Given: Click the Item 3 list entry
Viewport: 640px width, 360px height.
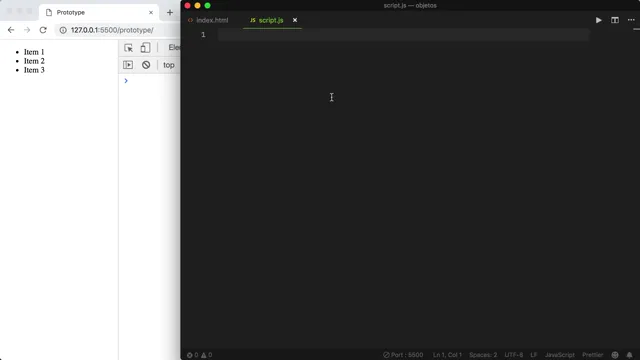Looking at the screenshot, I should coord(34,70).
